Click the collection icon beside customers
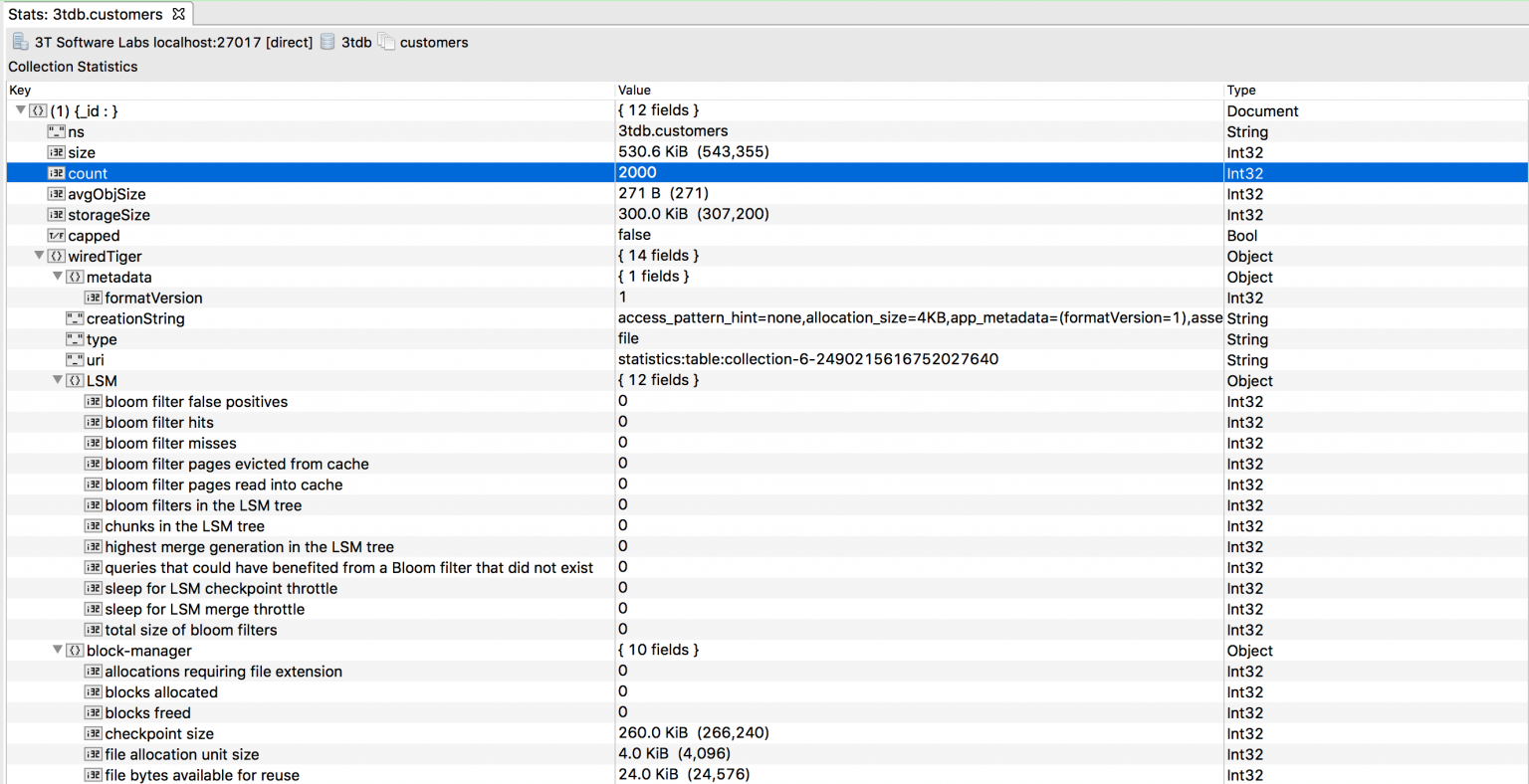Image resolution: width=1529 pixels, height=784 pixels. tap(388, 42)
